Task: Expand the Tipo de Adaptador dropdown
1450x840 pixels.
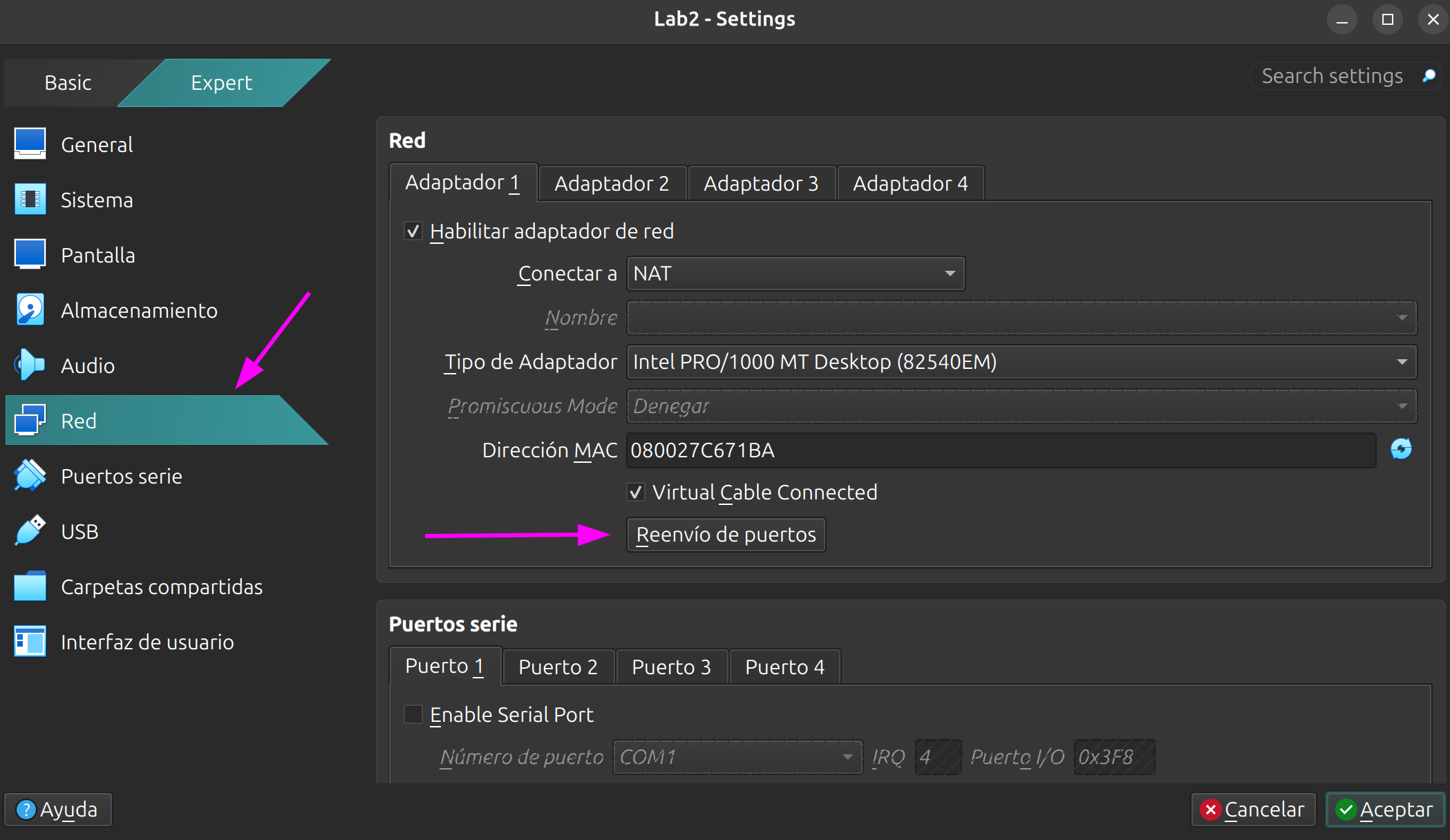Action: coord(1021,362)
